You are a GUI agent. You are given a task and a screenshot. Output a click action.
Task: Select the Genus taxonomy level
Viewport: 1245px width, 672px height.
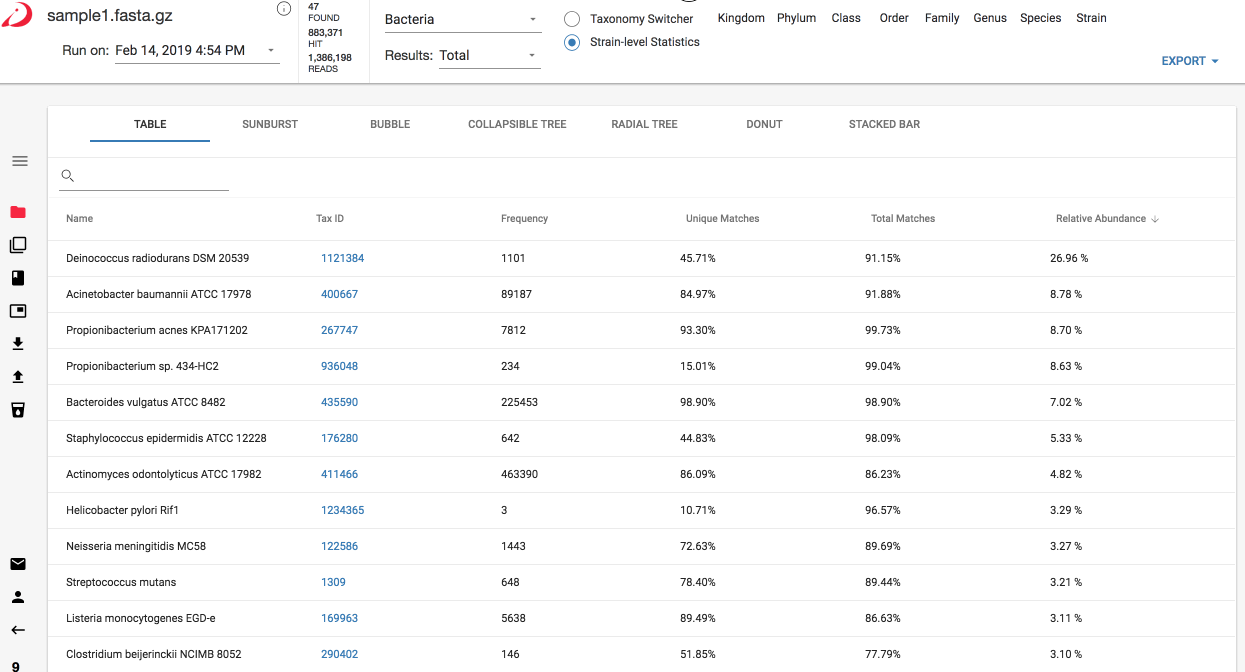pos(990,18)
